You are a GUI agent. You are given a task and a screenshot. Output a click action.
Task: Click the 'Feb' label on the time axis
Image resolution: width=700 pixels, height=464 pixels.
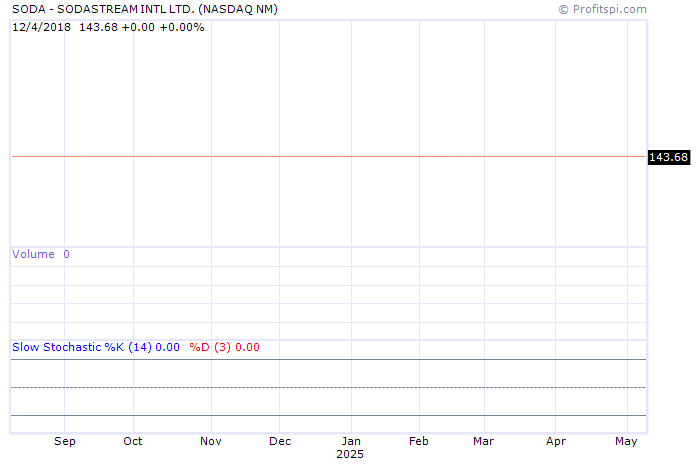tap(419, 441)
